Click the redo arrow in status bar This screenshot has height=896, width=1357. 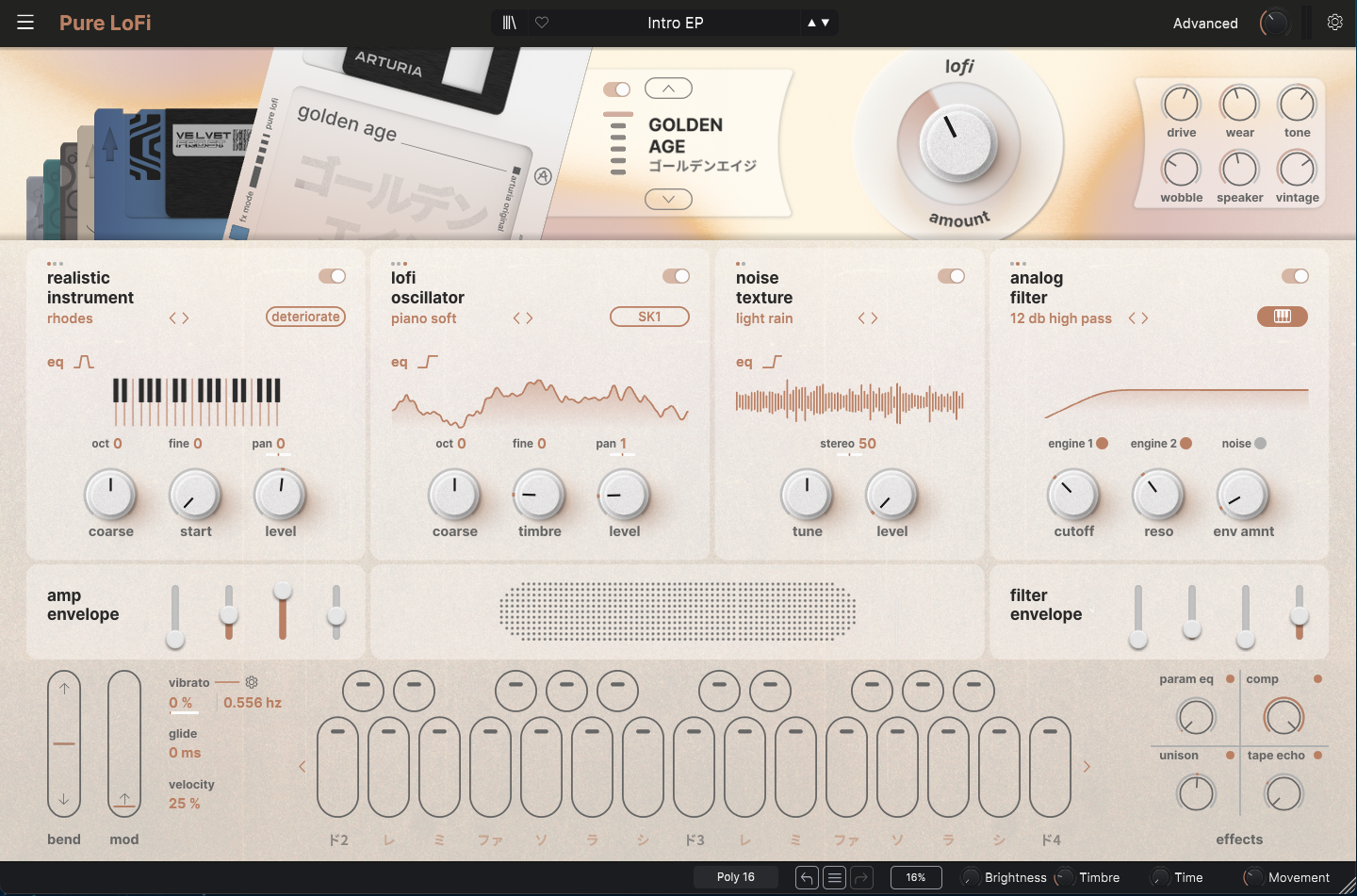861,878
